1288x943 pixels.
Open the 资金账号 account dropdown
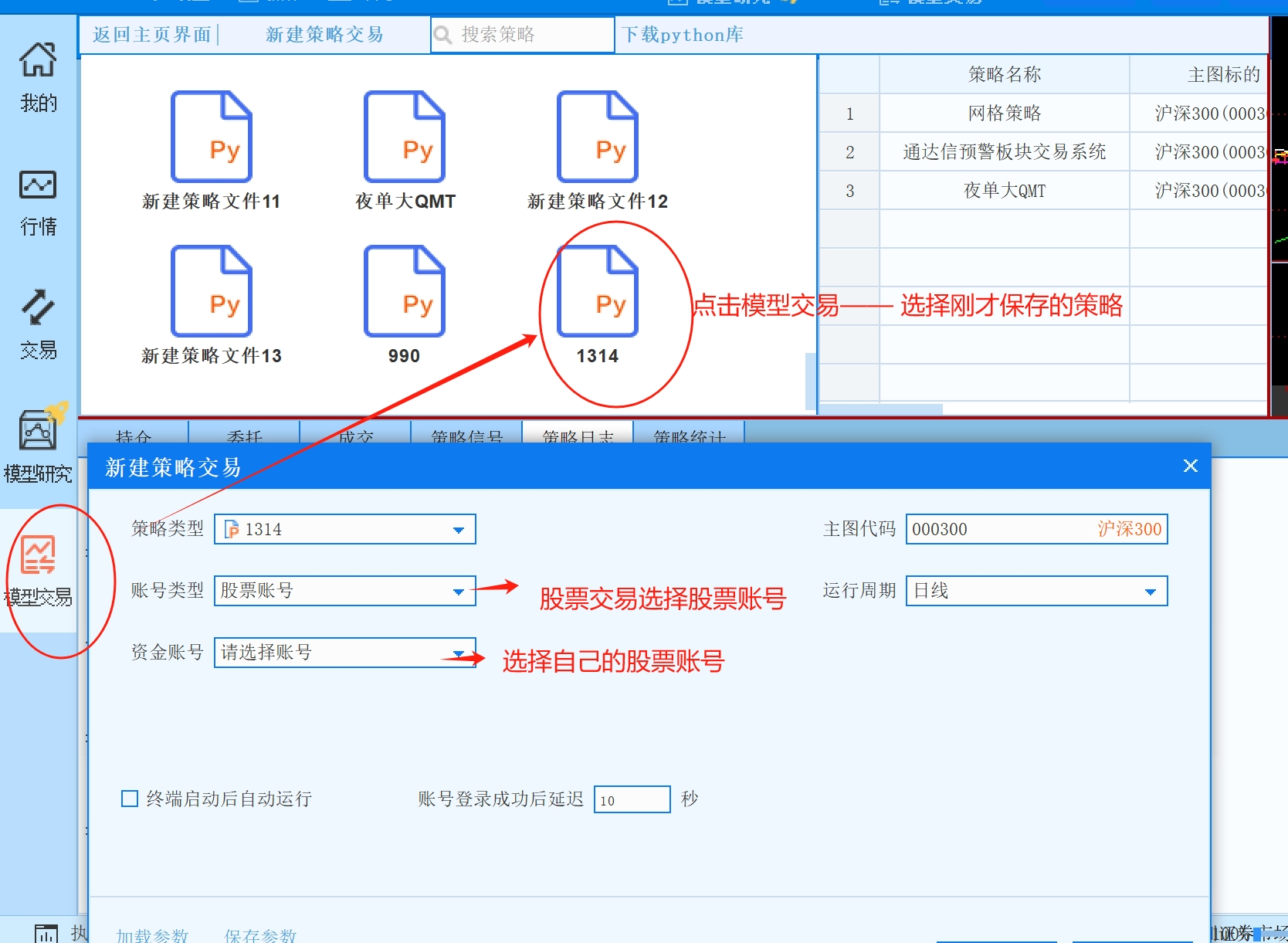(x=458, y=653)
